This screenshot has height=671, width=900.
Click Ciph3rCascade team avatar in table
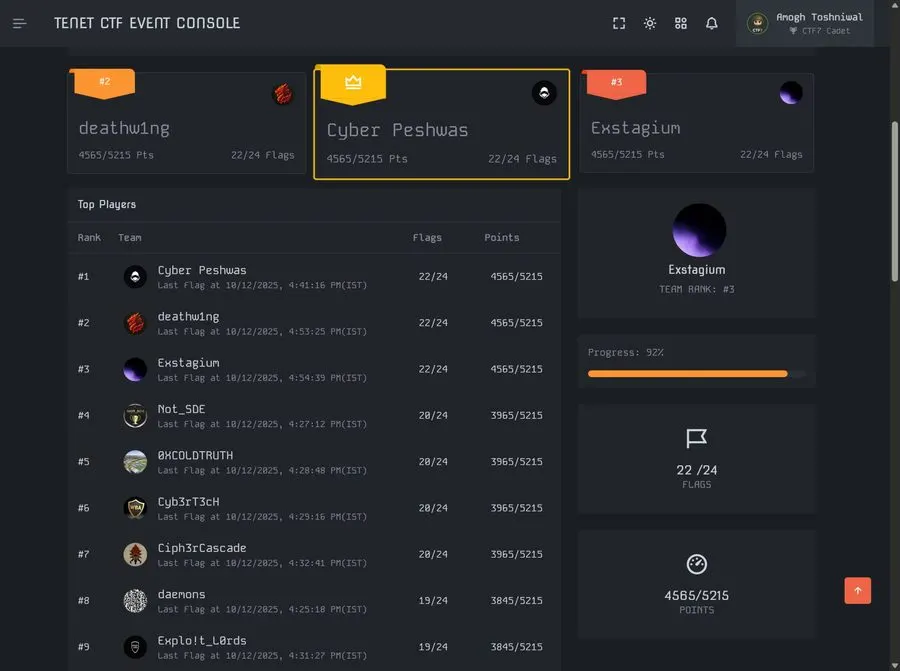click(x=135, y=554)
